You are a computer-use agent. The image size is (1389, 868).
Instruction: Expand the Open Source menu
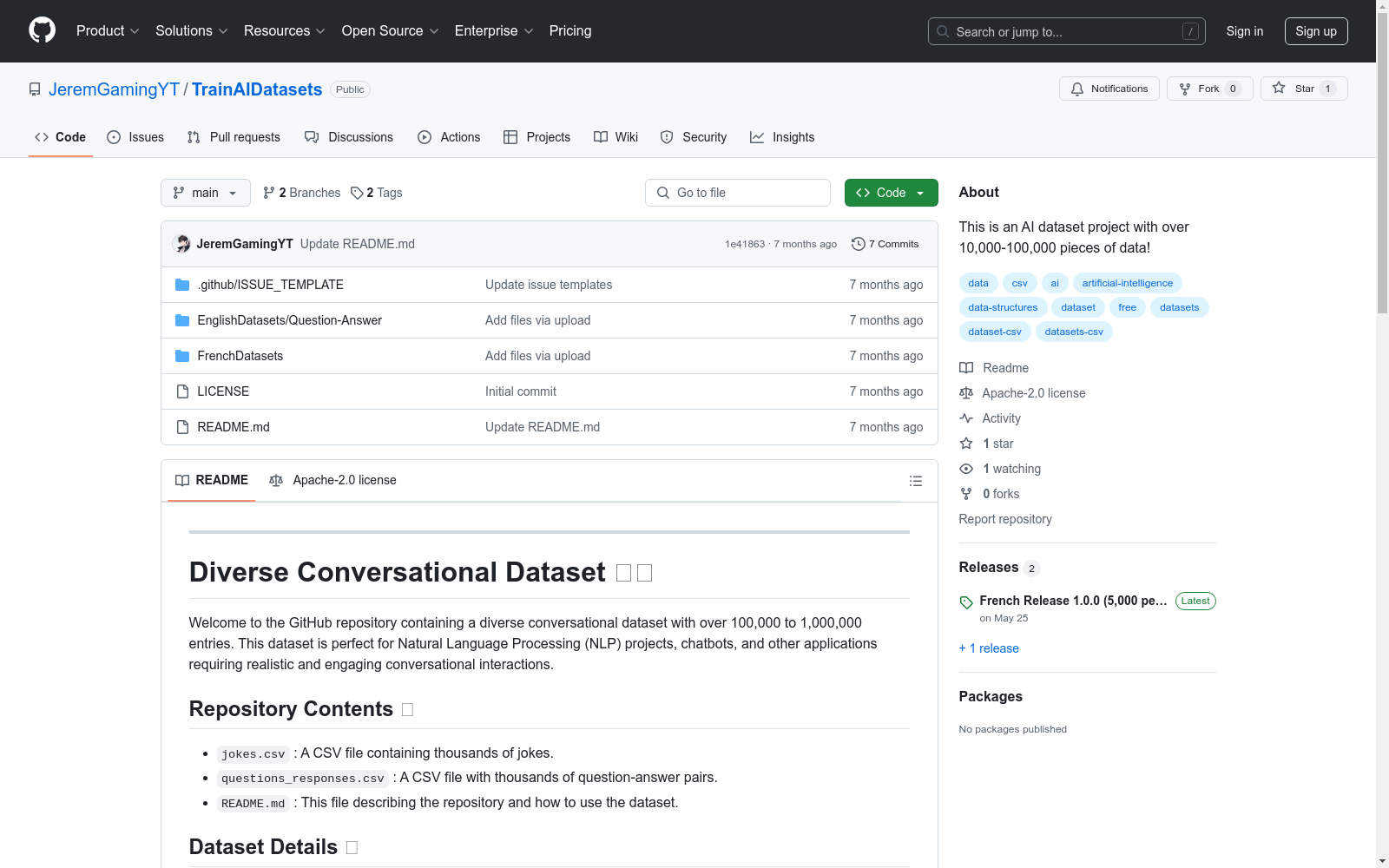tap(391, 30)
